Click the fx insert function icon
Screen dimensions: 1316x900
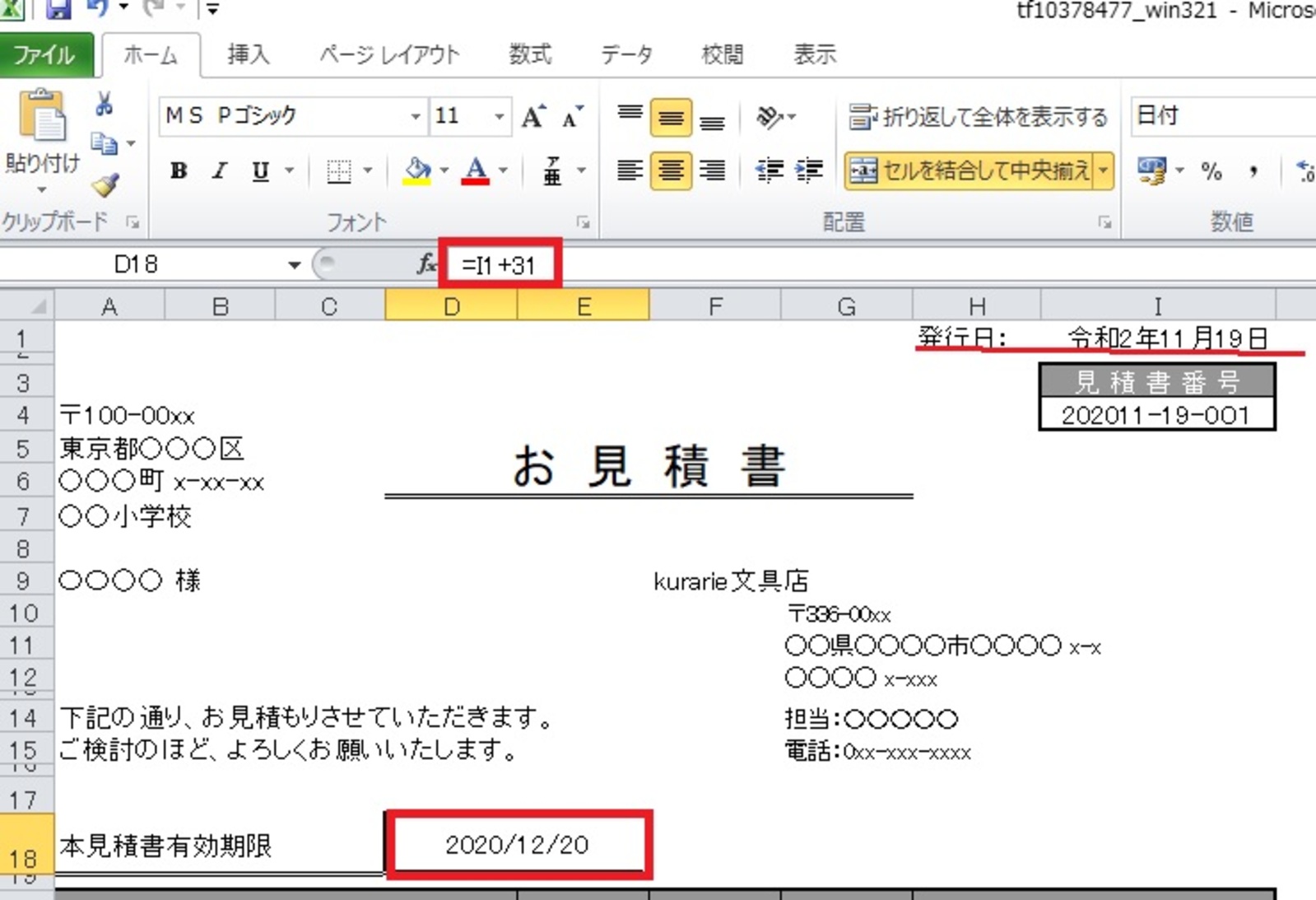pos(426,264)
